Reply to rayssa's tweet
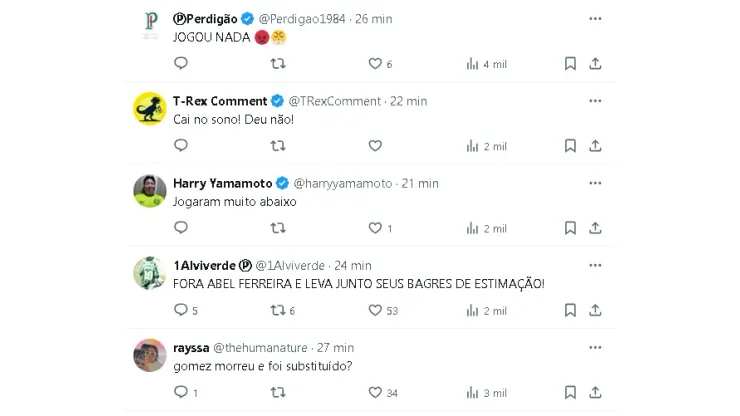Screen dimensions: 740x416 coord(181,393)
